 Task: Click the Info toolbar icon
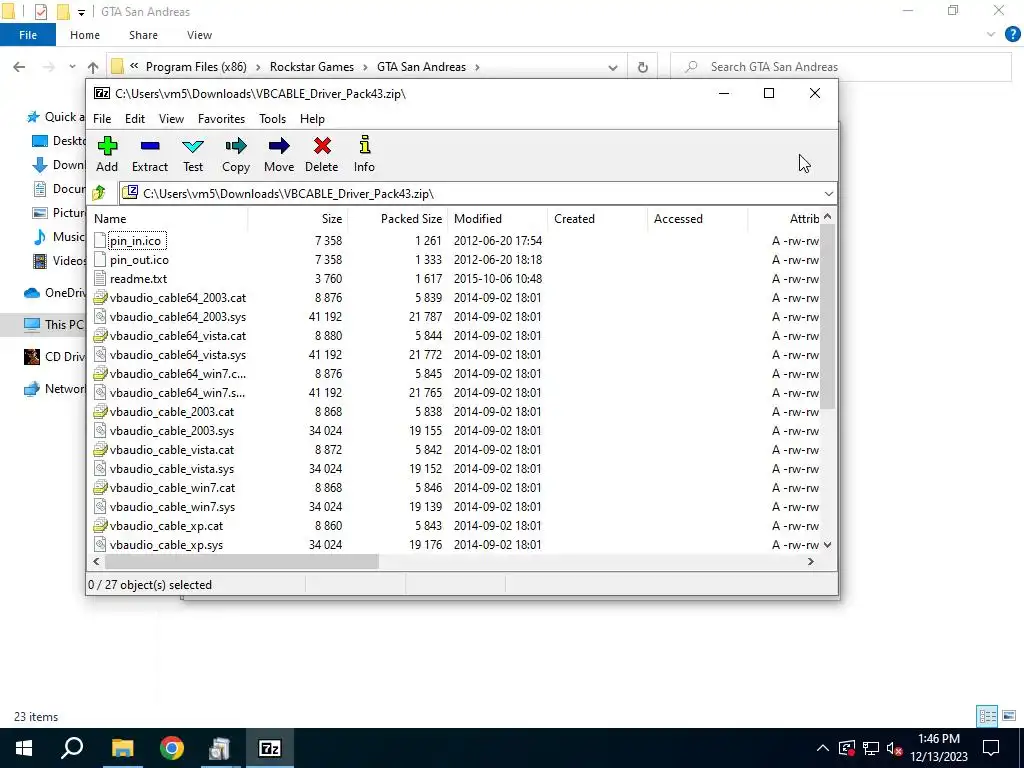pyautogui.click(x=364, y=144)
